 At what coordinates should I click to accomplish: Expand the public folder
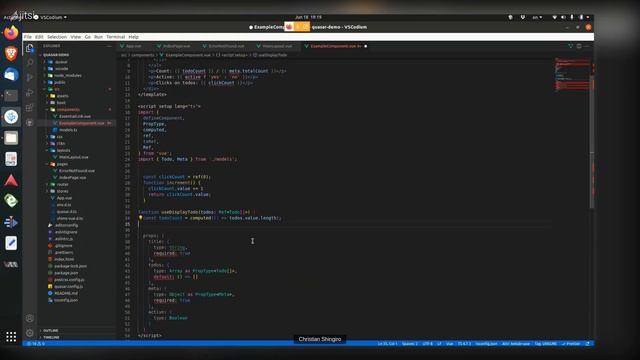click(x=60, y=82)
